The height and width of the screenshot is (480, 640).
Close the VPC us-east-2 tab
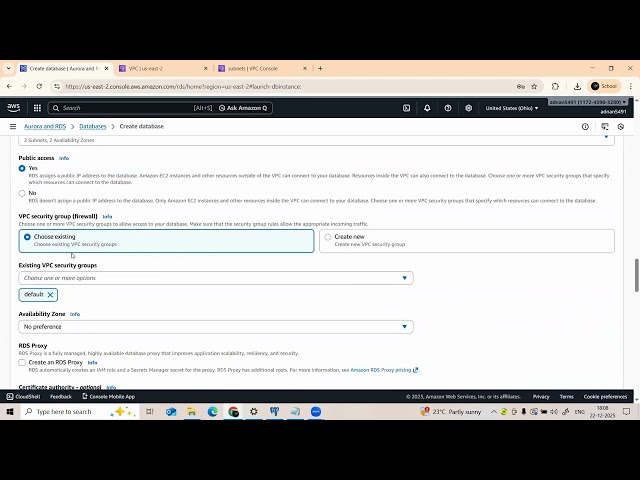click(206, 69)
